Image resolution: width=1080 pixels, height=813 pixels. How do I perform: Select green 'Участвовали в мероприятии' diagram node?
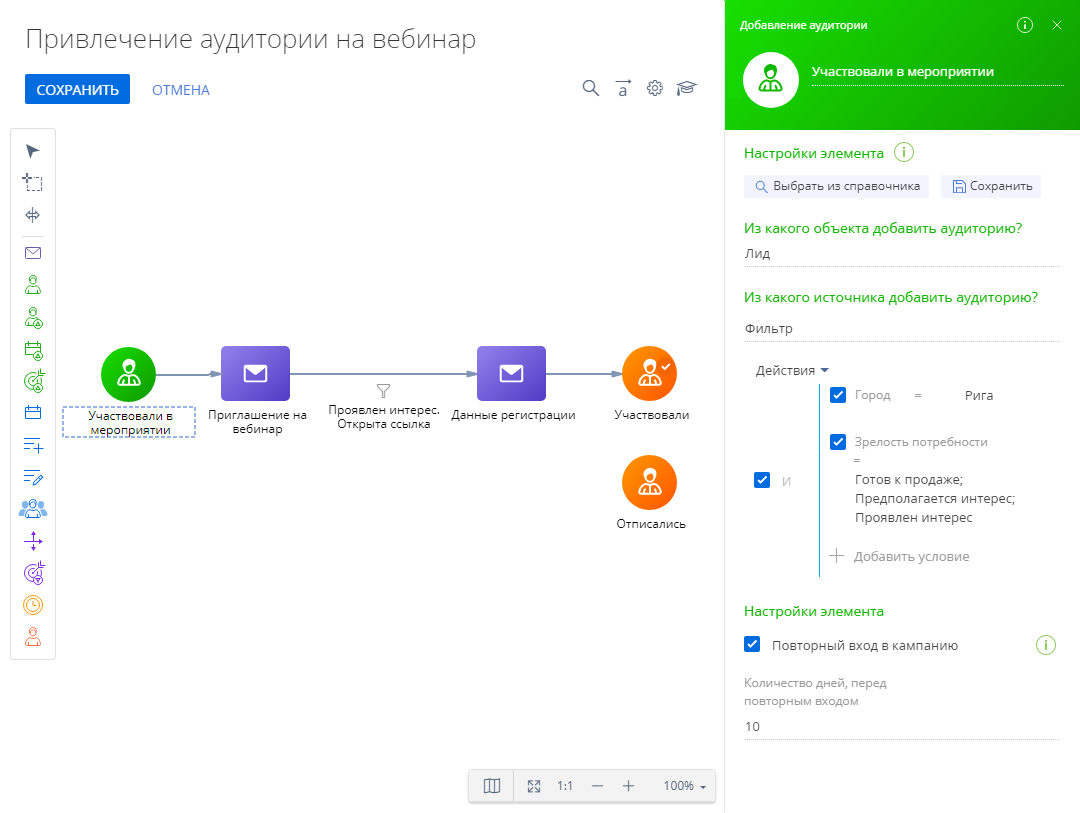coord(128,374)
